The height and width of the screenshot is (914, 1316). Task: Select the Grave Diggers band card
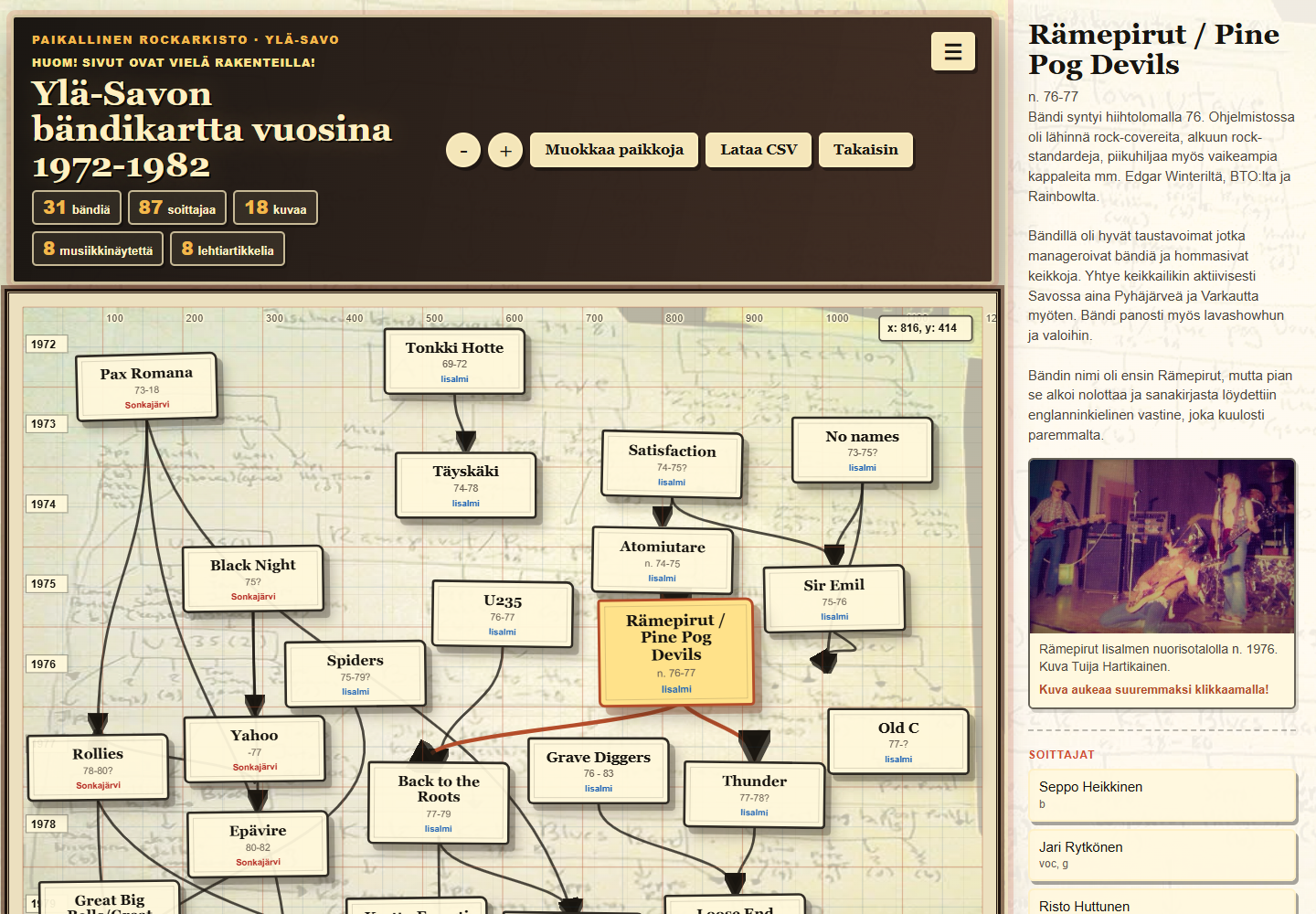click(x=599, y=771)
